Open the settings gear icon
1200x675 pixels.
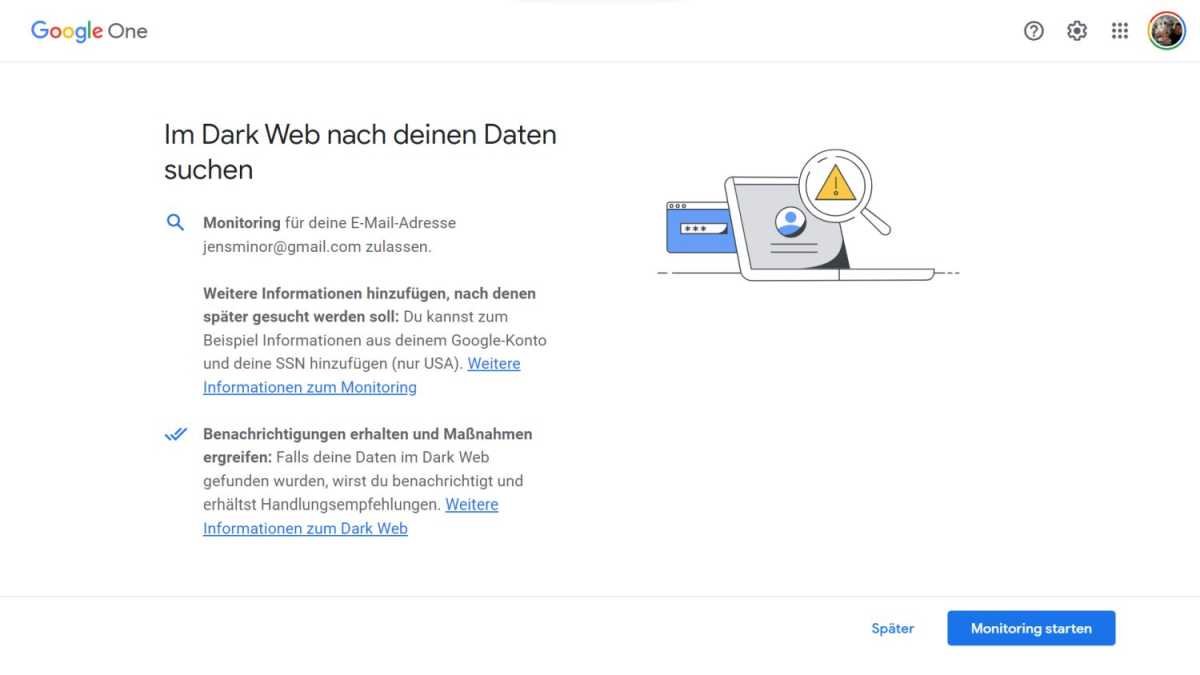1077,31
